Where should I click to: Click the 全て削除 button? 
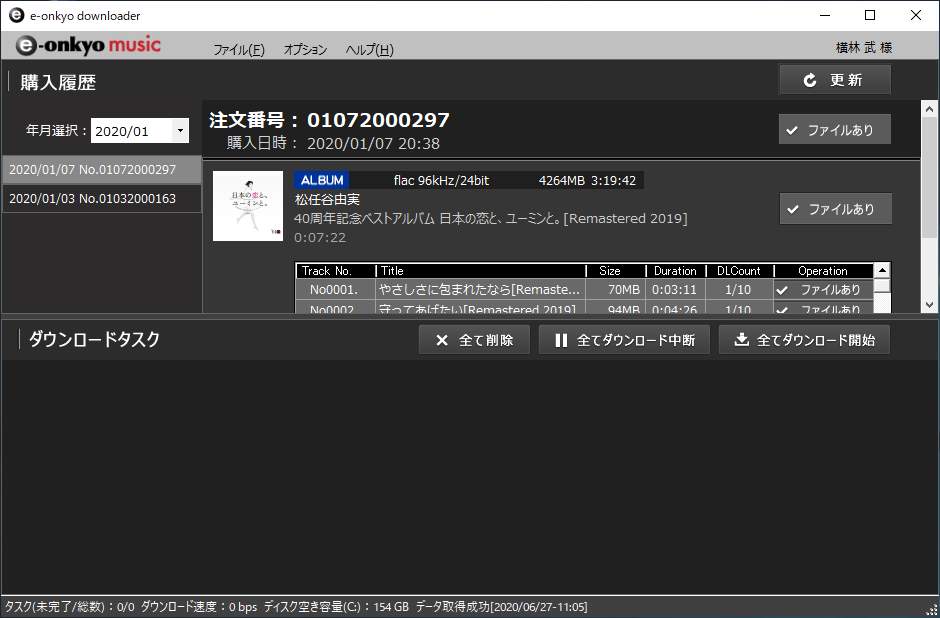474,340
